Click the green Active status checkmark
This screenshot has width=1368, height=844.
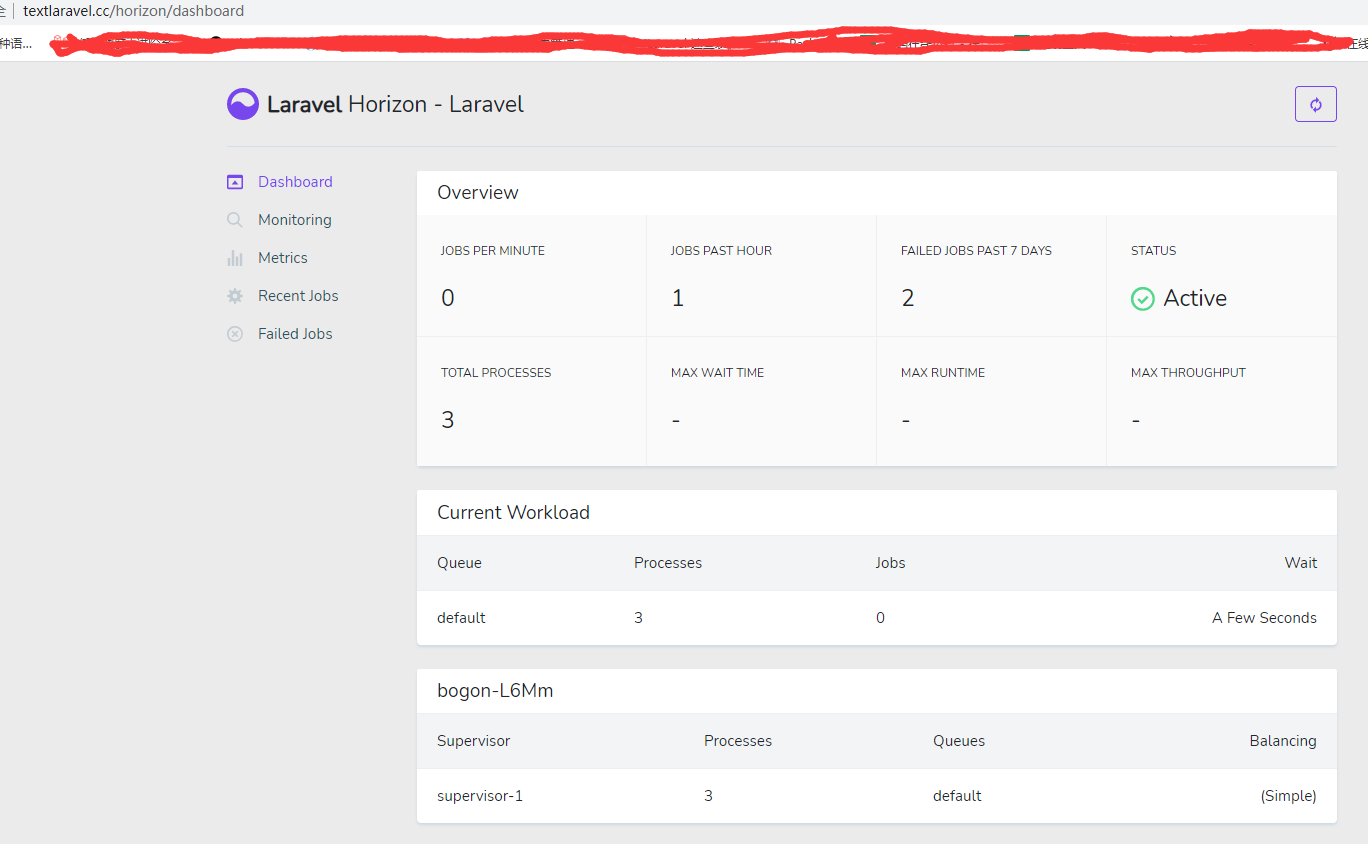click(x=1142, y=298)
